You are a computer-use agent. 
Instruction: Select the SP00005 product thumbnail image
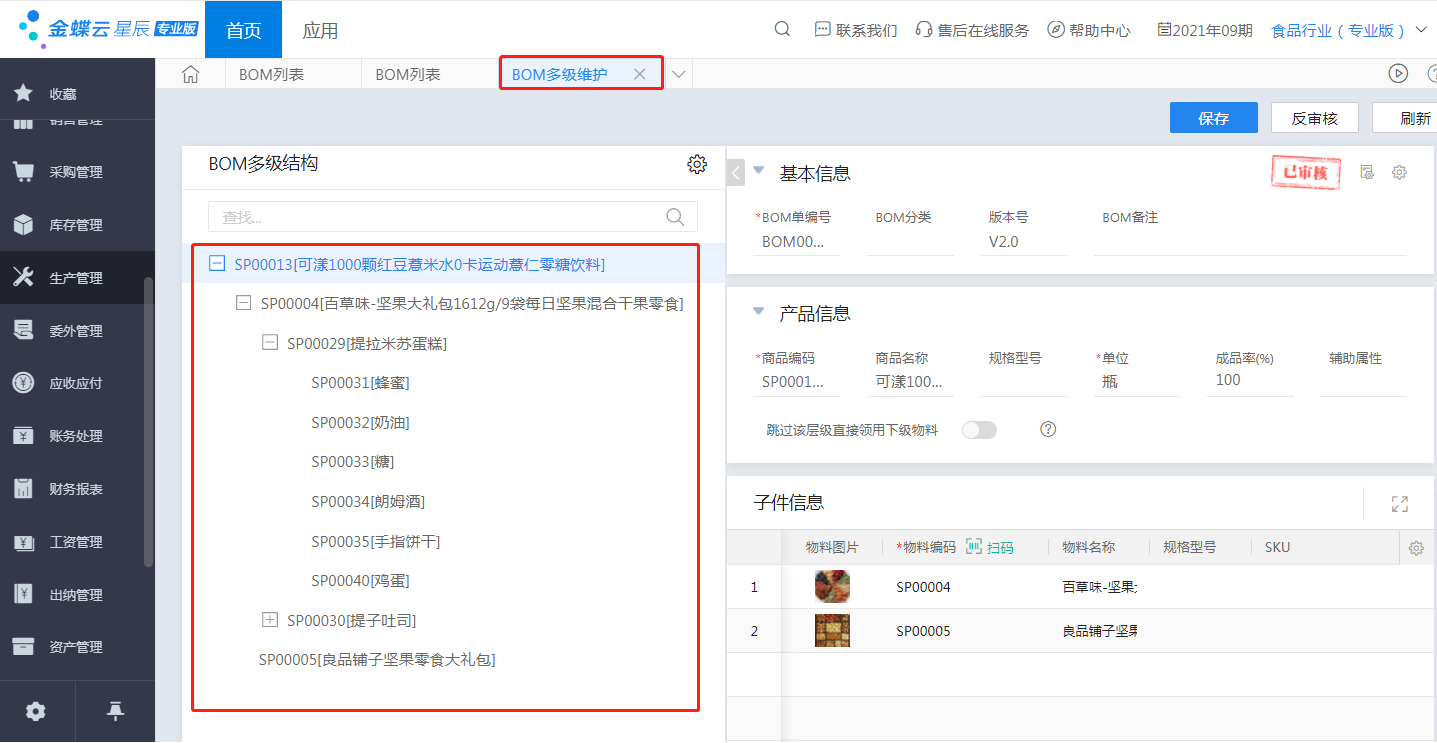coord(831,631)
